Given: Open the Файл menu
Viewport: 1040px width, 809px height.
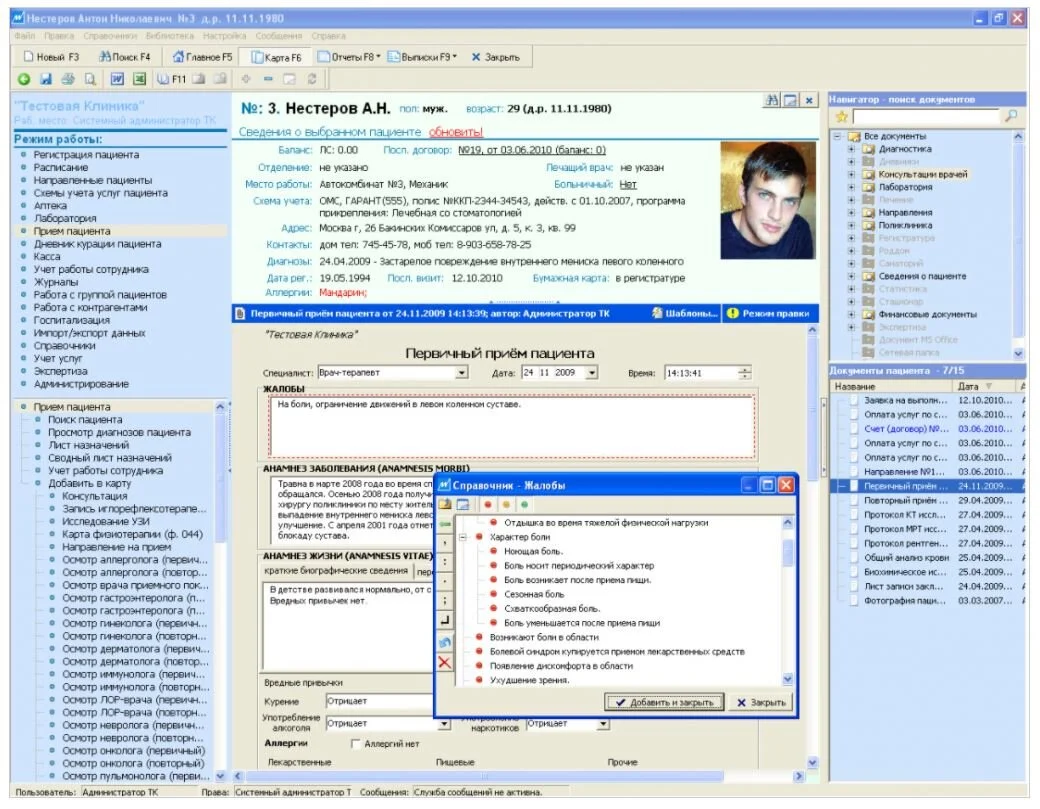Looking at the screenshot, I should click(x=25, y=36).
